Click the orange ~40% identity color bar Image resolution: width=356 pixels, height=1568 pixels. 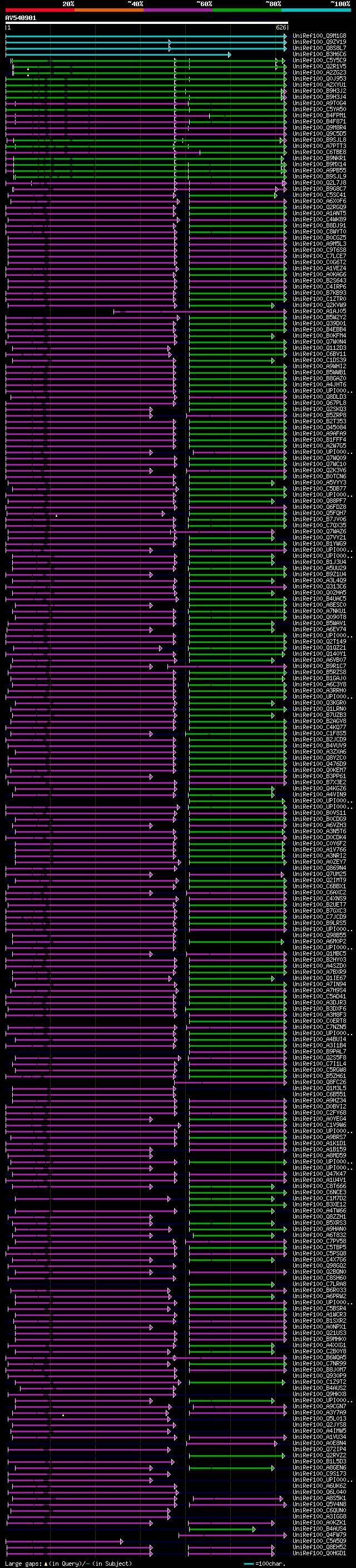pyautogui.click(x=109, y=10)
